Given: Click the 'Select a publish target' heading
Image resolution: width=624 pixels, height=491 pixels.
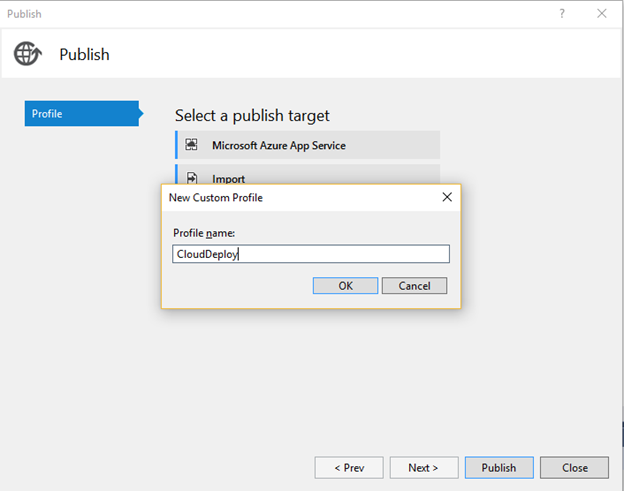Looking at the screenshot, I should click(252, 116).
